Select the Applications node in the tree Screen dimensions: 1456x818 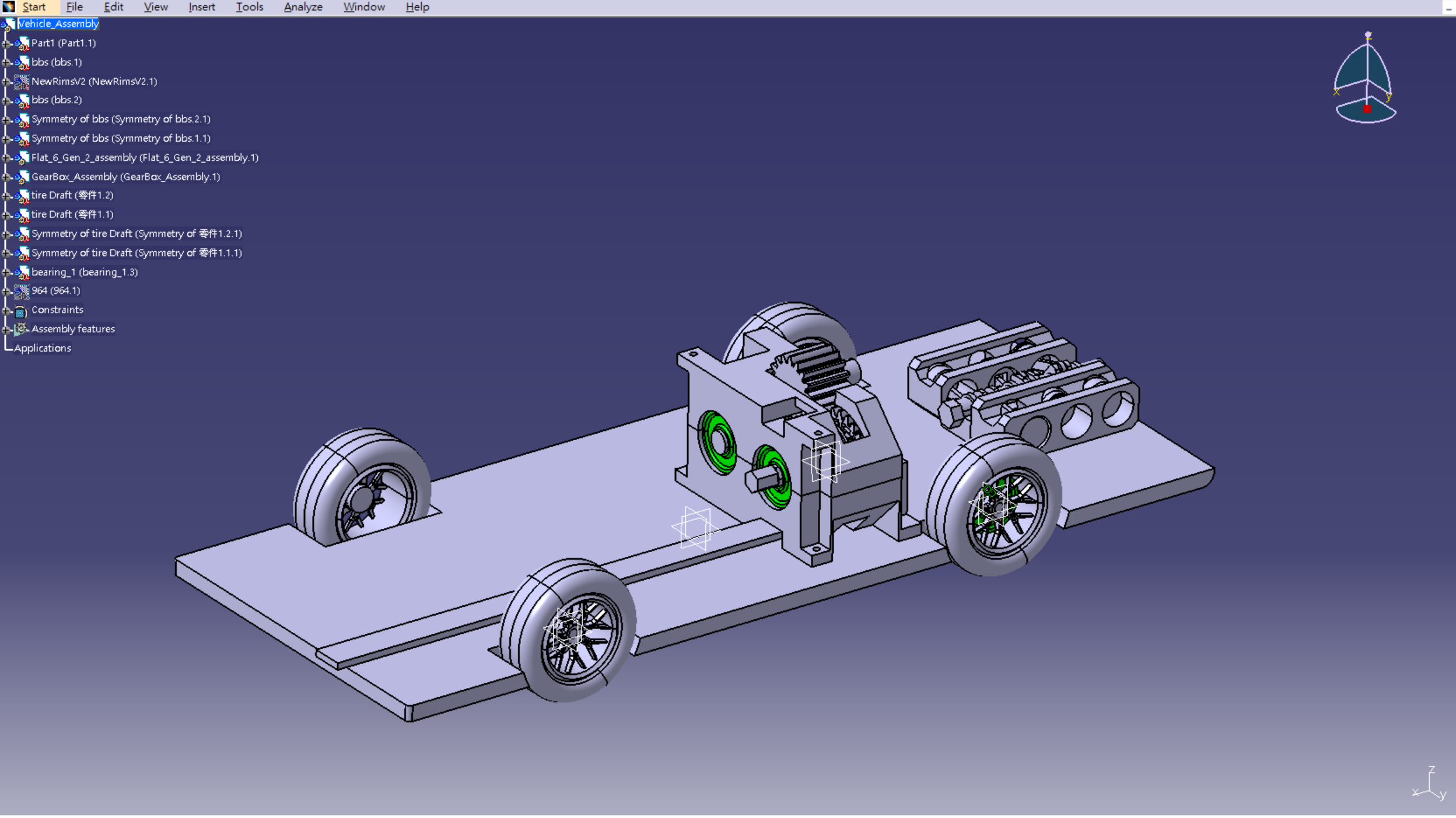point(43,347)
